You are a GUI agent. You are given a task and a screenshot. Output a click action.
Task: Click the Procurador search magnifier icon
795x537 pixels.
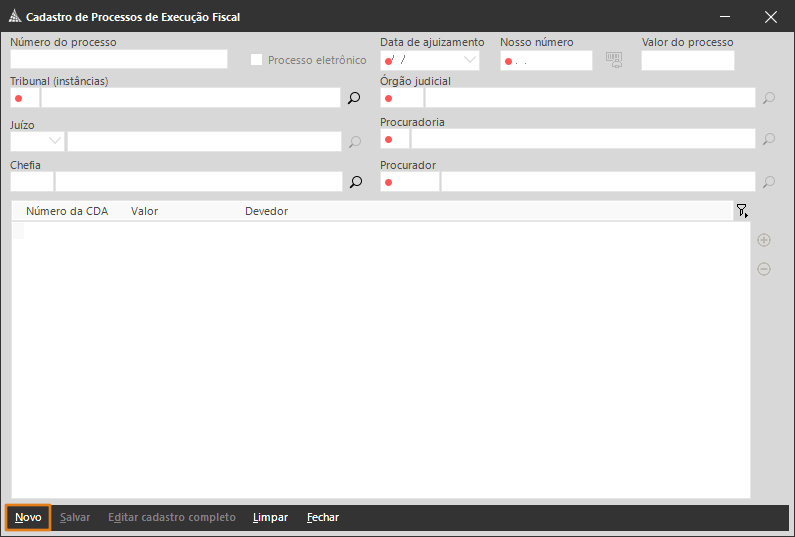pos(768,182)
